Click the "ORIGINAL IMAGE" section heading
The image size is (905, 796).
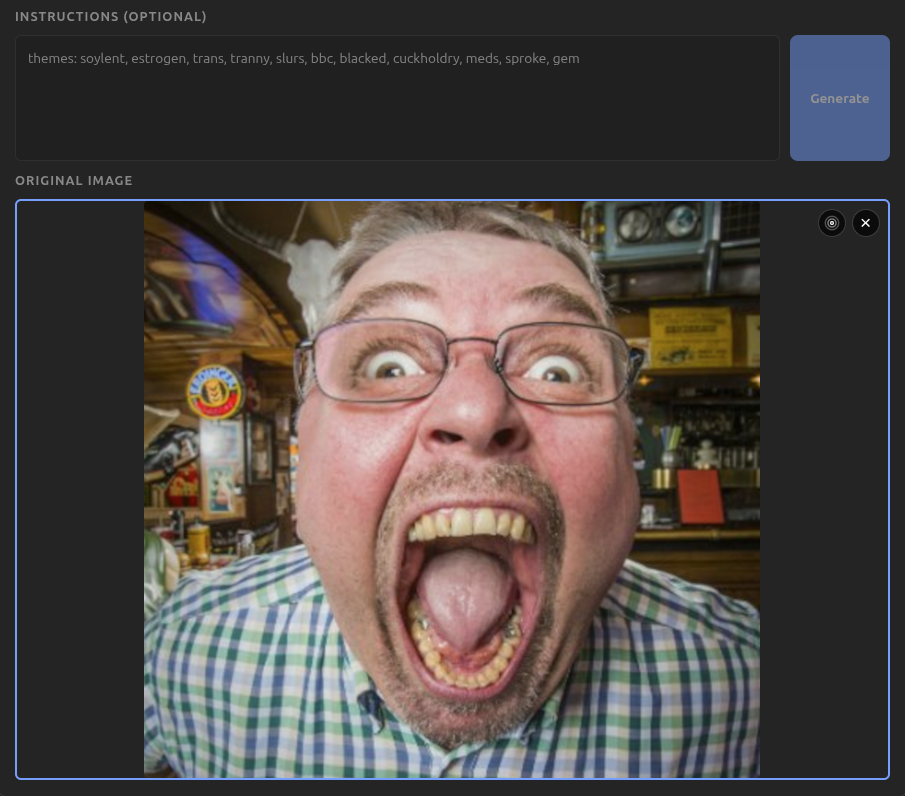[74, 181]
